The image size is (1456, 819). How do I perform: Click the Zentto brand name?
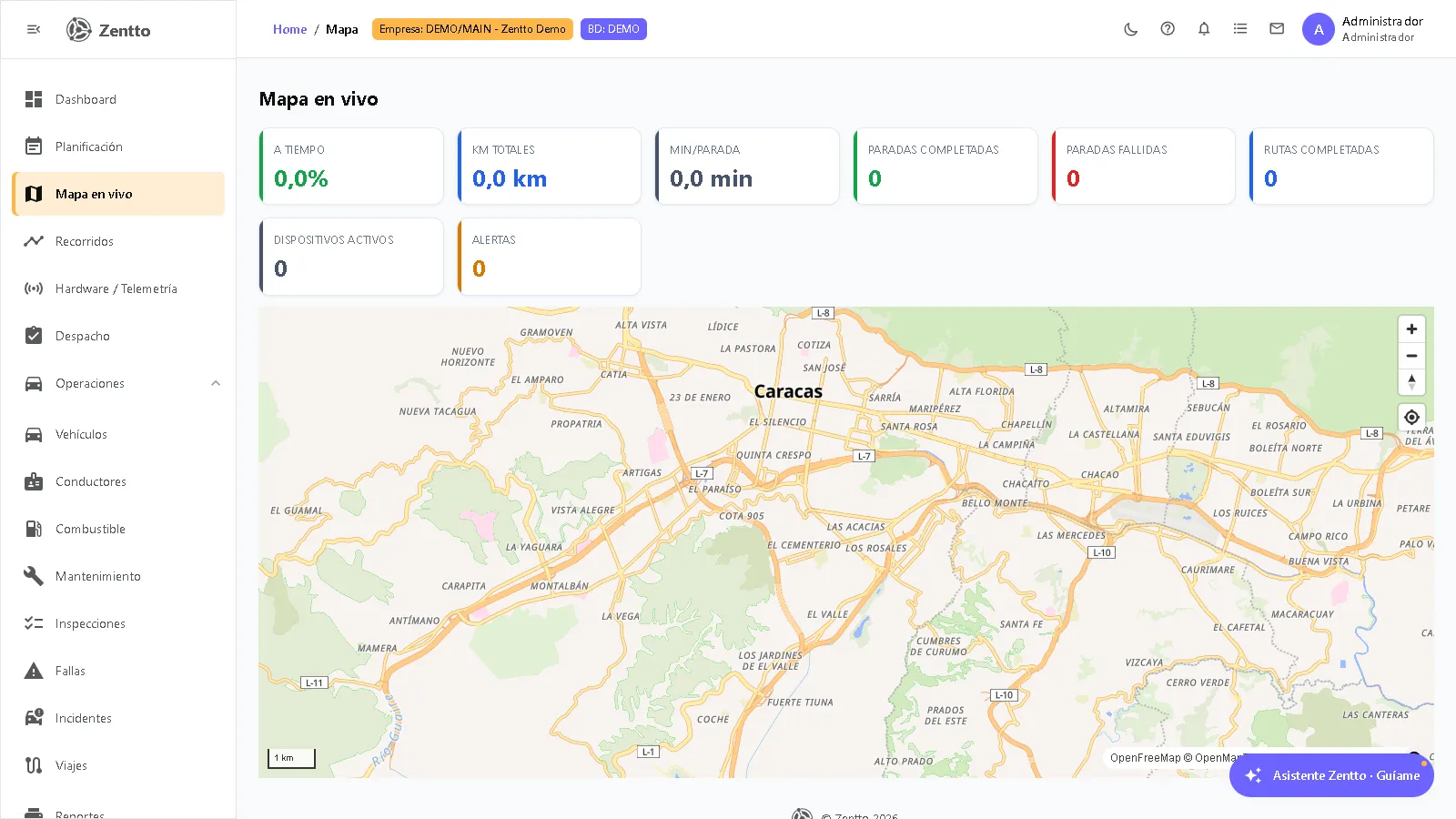coord(125,30)
